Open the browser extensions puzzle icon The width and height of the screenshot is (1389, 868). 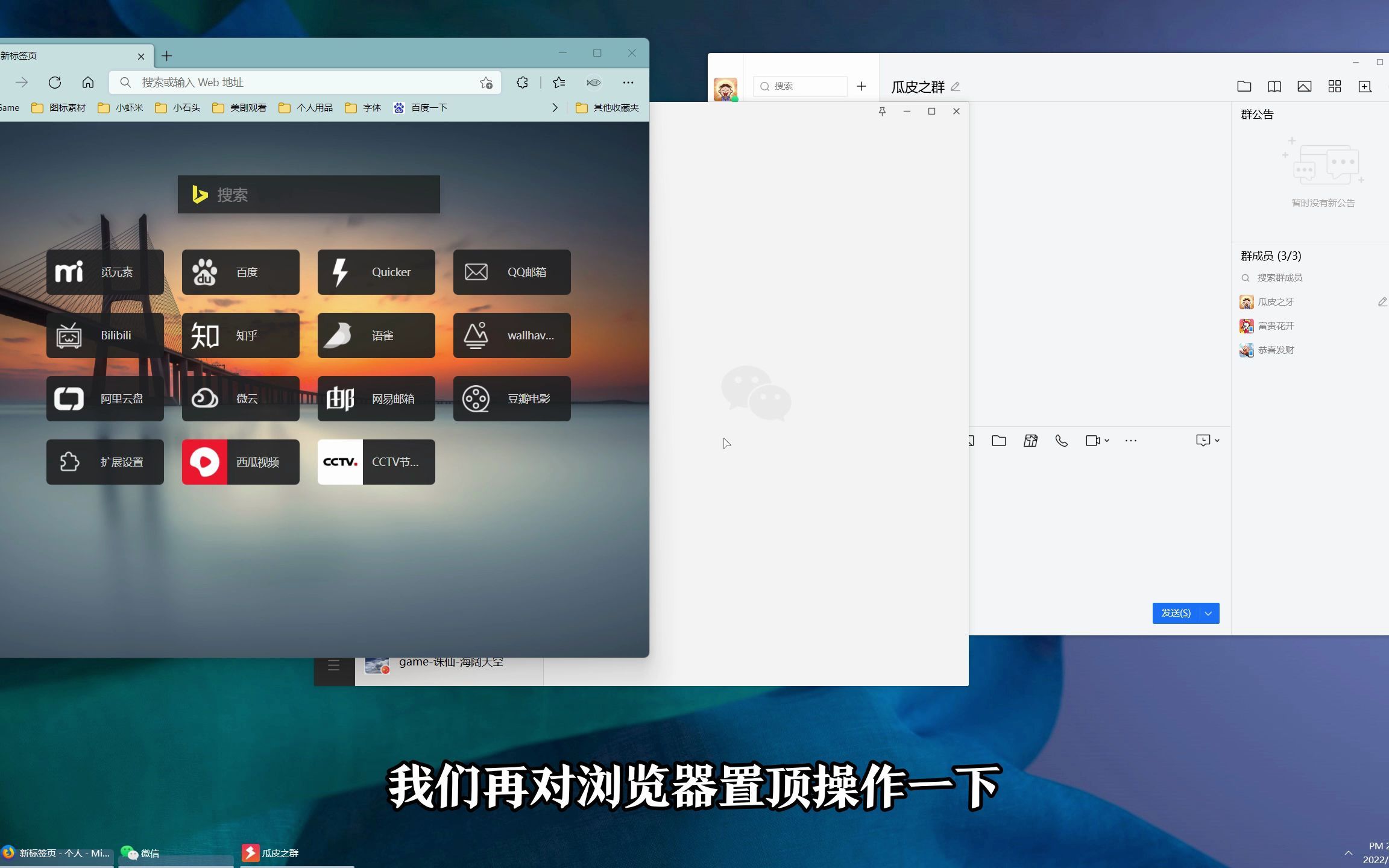point(522,83)
